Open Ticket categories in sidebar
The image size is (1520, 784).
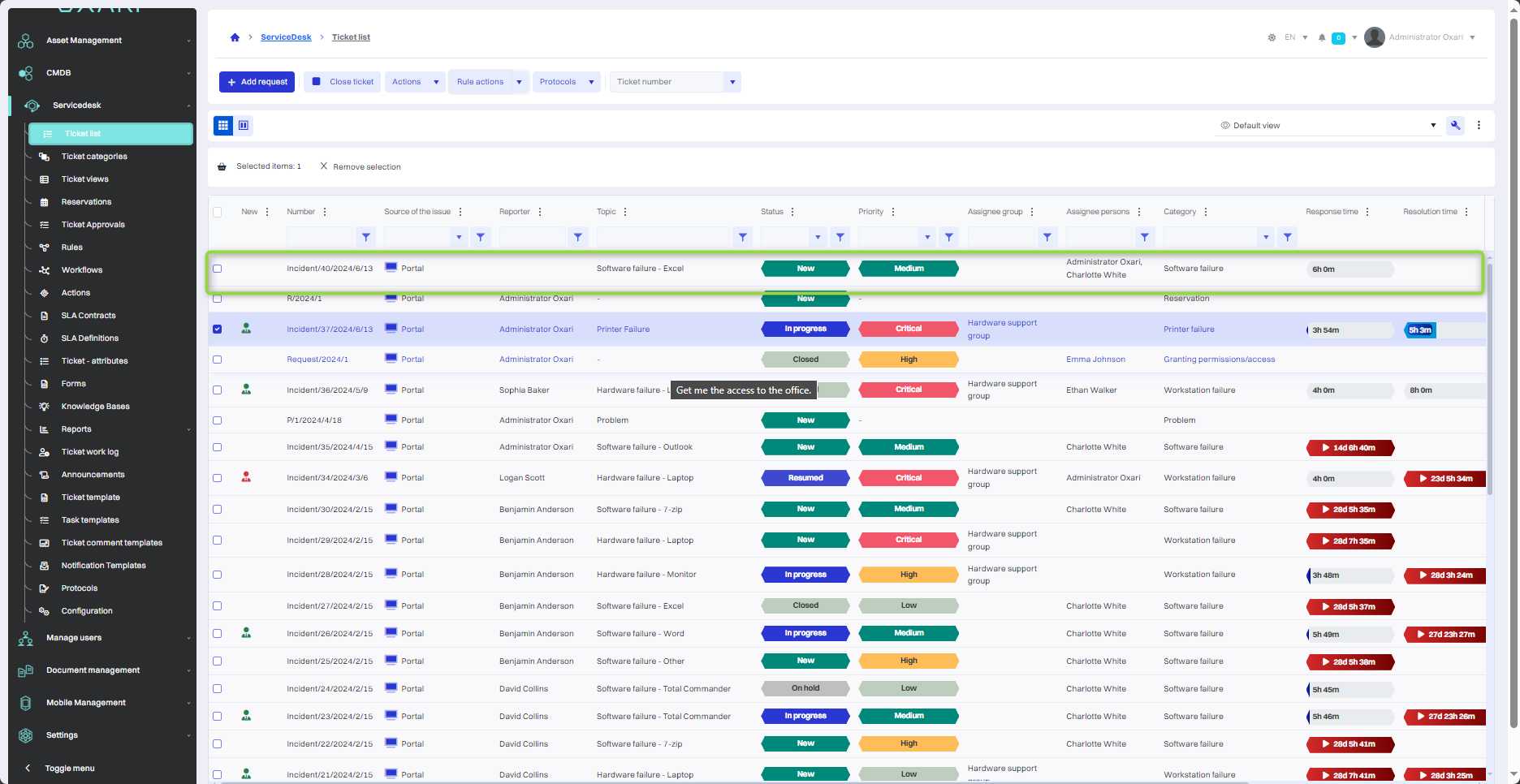(94, 157)
